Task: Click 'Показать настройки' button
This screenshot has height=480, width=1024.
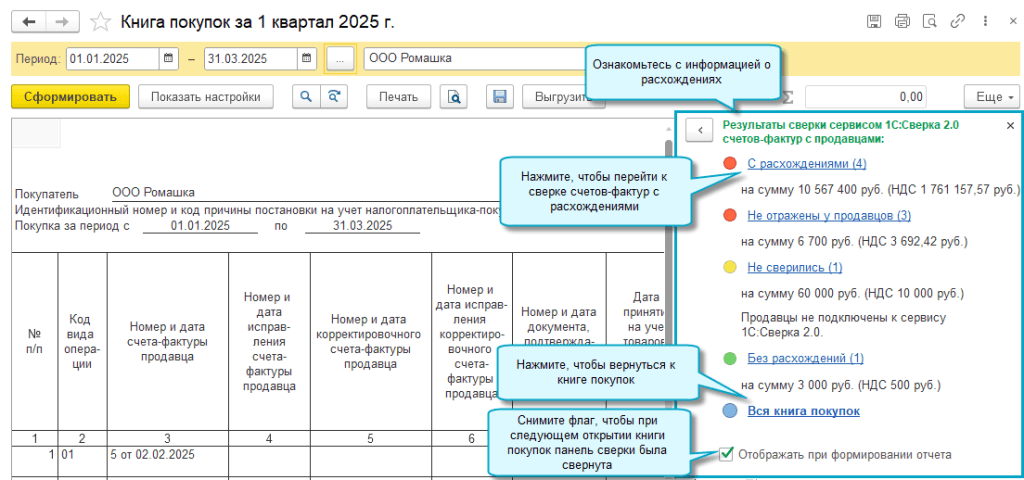Action: [205, 97]
